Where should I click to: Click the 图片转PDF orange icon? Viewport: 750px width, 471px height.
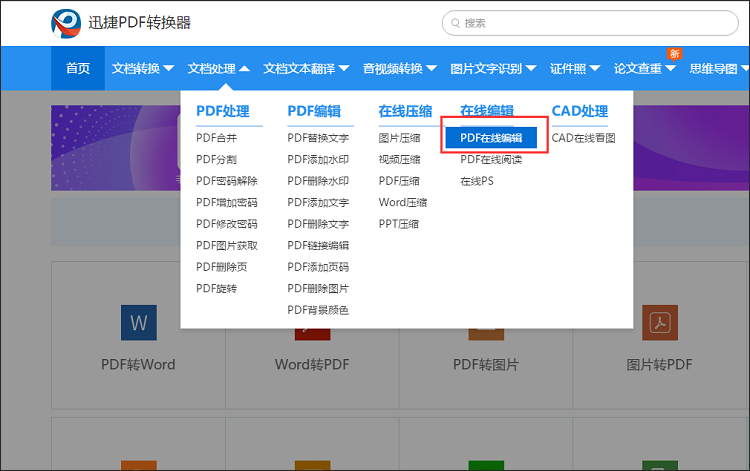tap(659, 323)
